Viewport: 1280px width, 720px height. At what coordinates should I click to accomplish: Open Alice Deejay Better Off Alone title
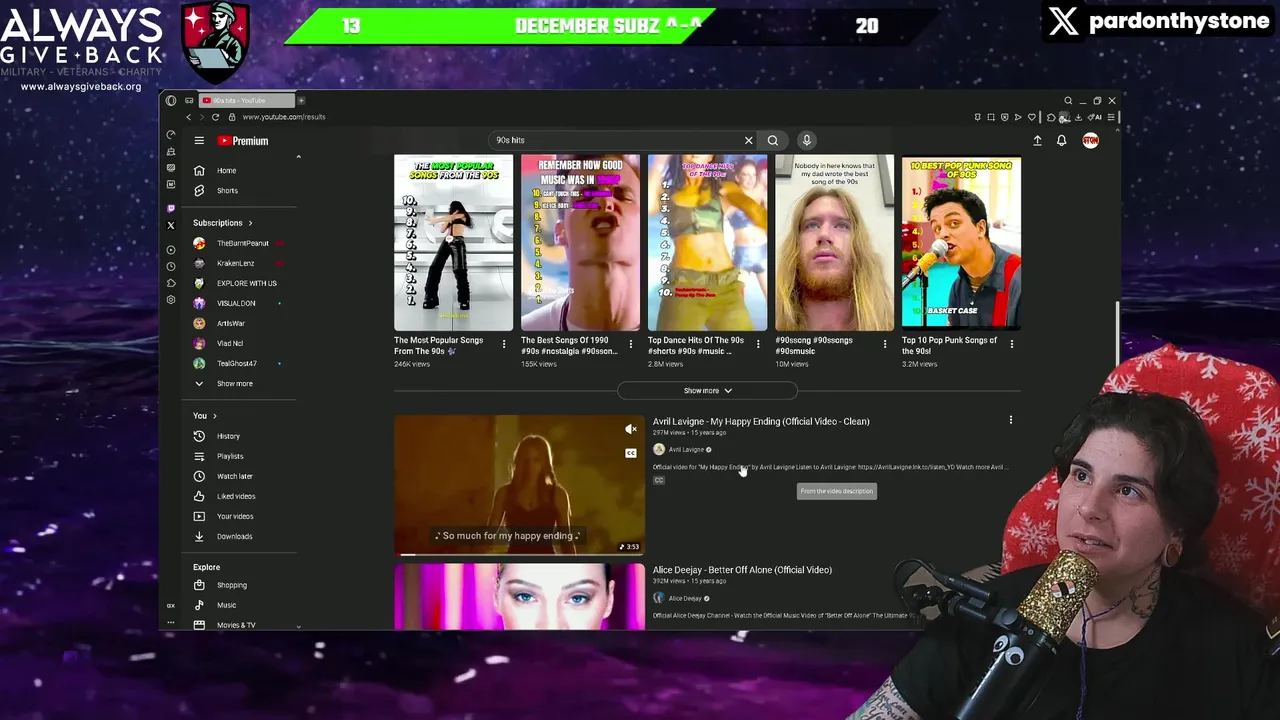(742, 570)
